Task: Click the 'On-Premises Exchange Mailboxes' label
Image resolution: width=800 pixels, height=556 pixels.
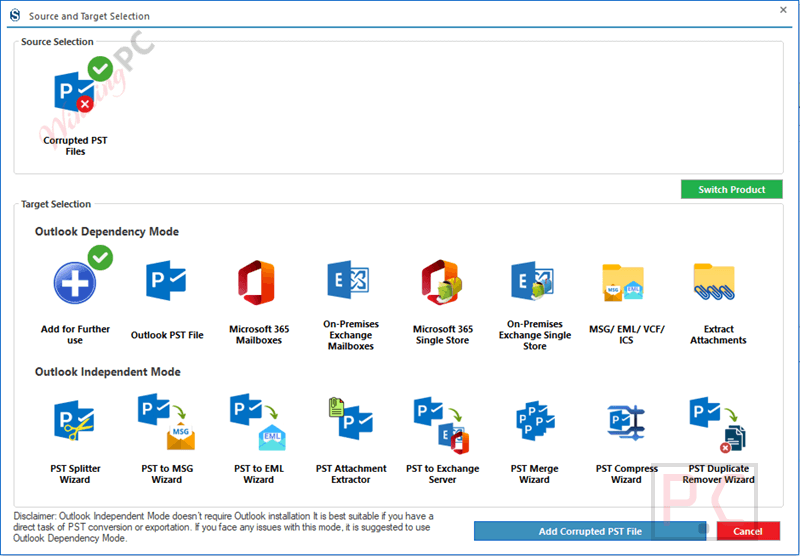Action: [351, 335]
